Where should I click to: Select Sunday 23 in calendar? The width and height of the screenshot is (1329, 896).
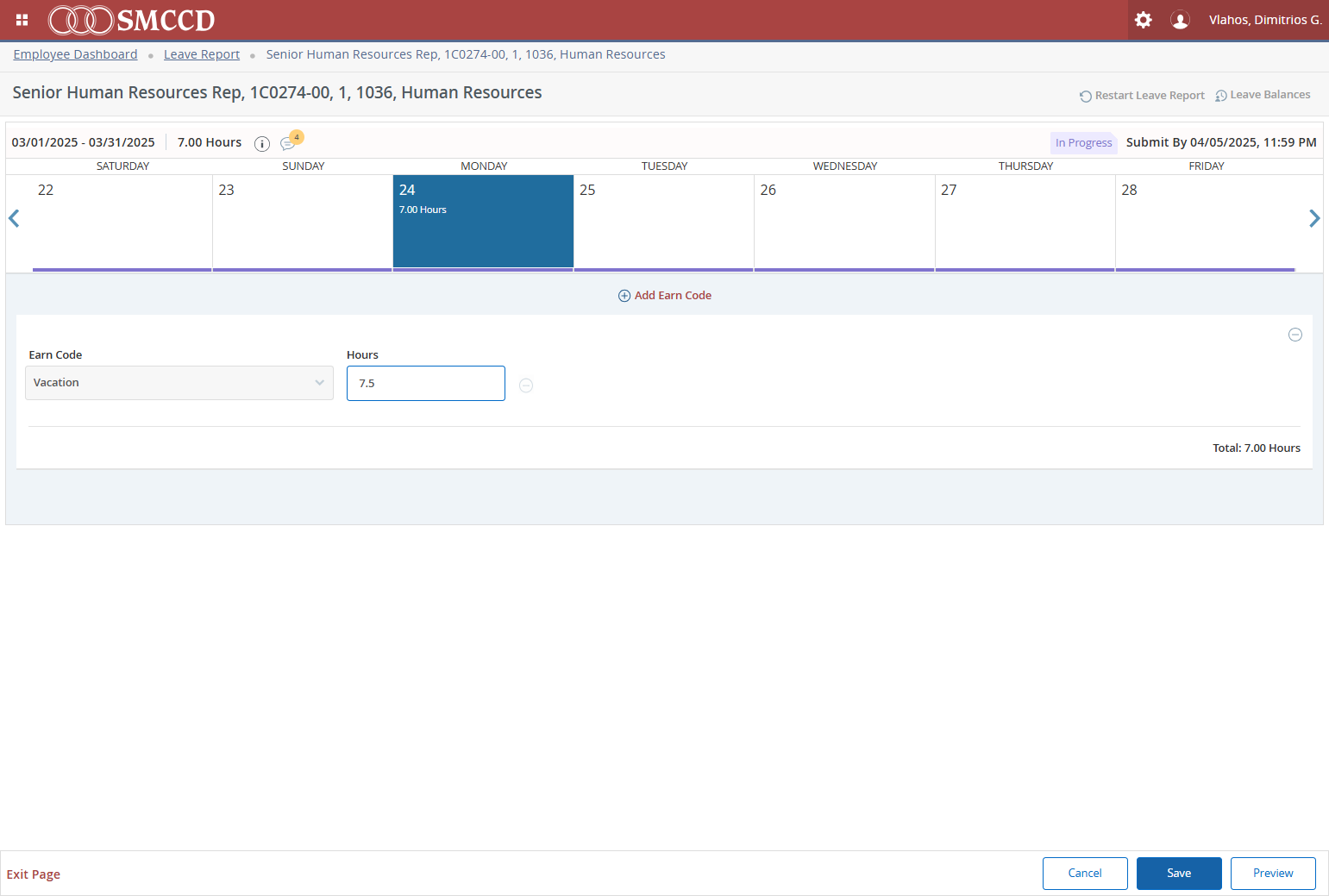tap(303, 222)
